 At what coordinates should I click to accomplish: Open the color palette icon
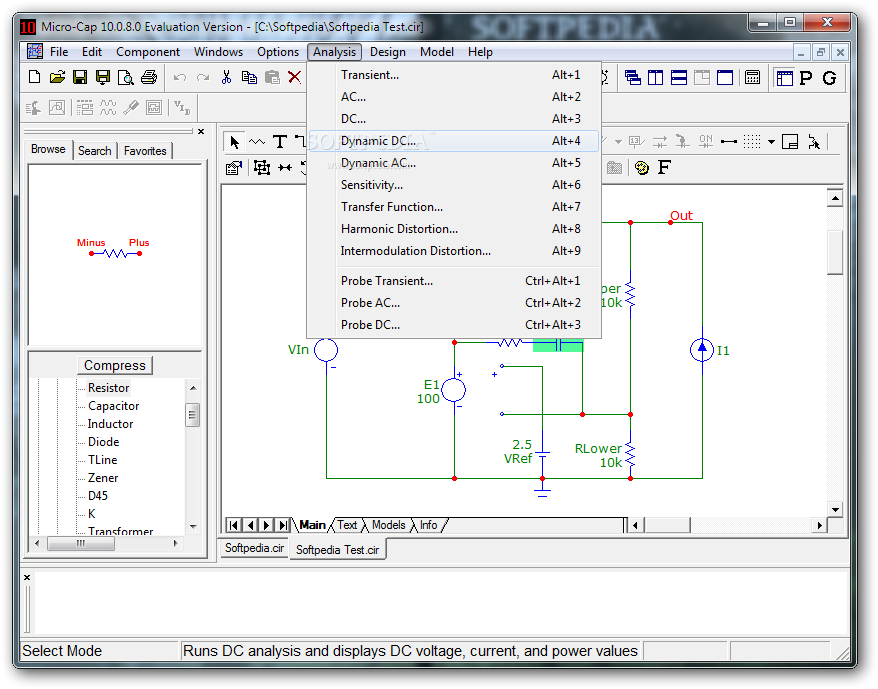click(x=642, y=167)
